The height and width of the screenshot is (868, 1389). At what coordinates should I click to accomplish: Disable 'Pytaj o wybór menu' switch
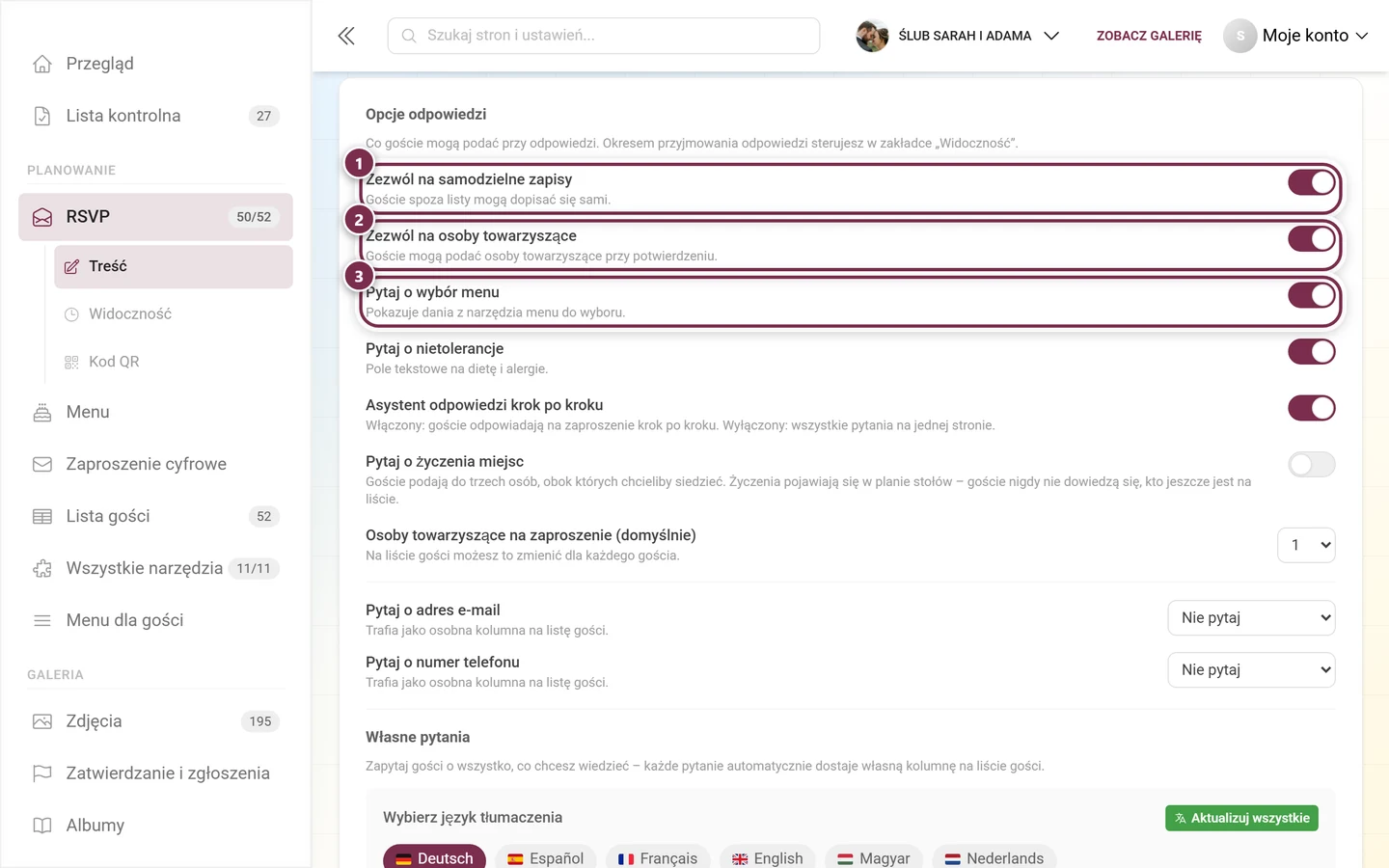1312,295
